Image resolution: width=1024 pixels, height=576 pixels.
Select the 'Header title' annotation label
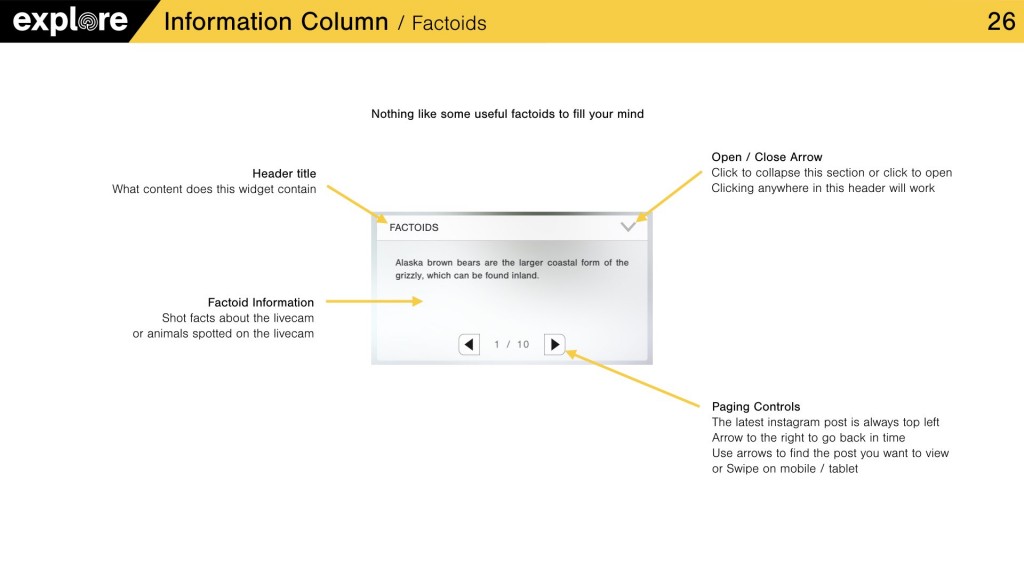[284, 174]
